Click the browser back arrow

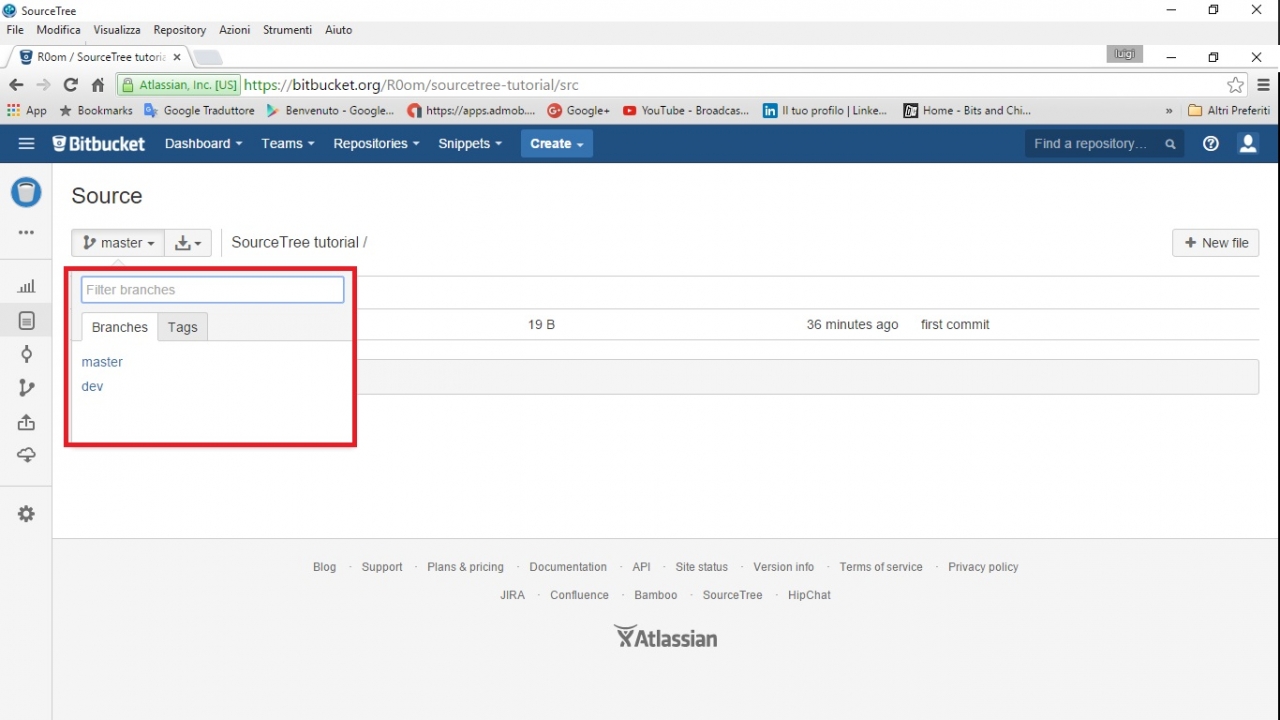[16, 85]
